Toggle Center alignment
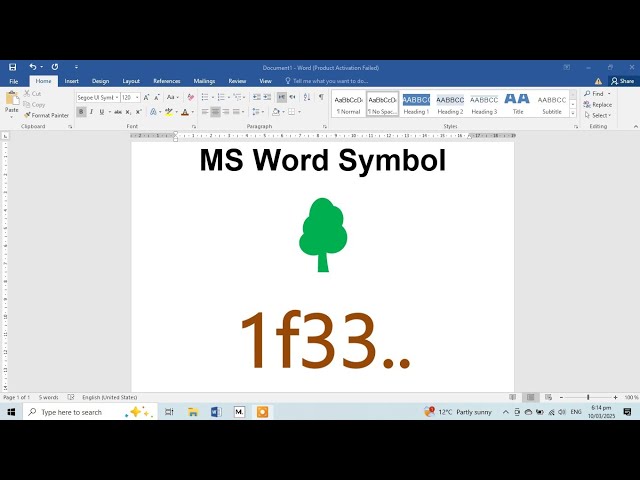 coord(216,112)
